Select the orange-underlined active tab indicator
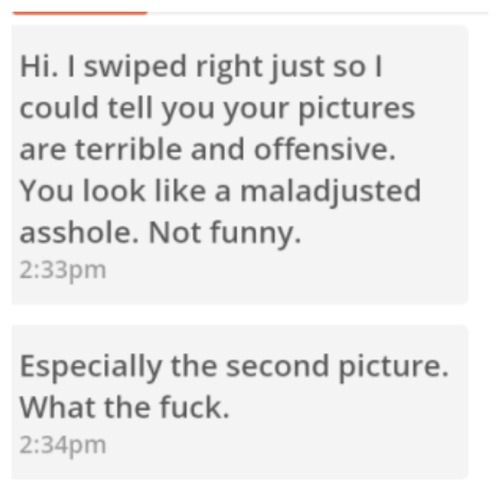The height and width of the screenshot is (500, 500). point(80,13)
